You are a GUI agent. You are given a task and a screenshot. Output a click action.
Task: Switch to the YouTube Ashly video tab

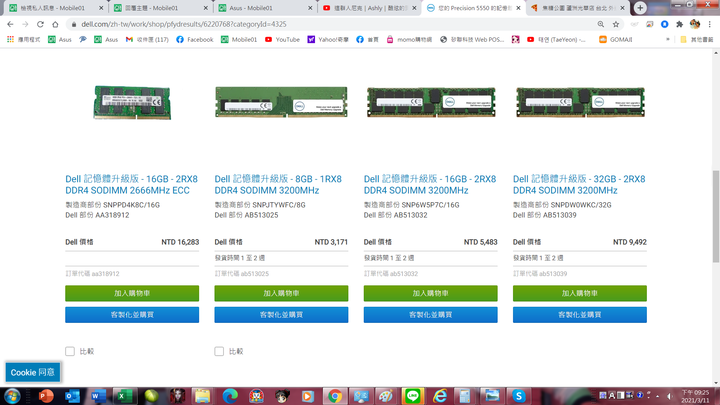pos(370,8)
